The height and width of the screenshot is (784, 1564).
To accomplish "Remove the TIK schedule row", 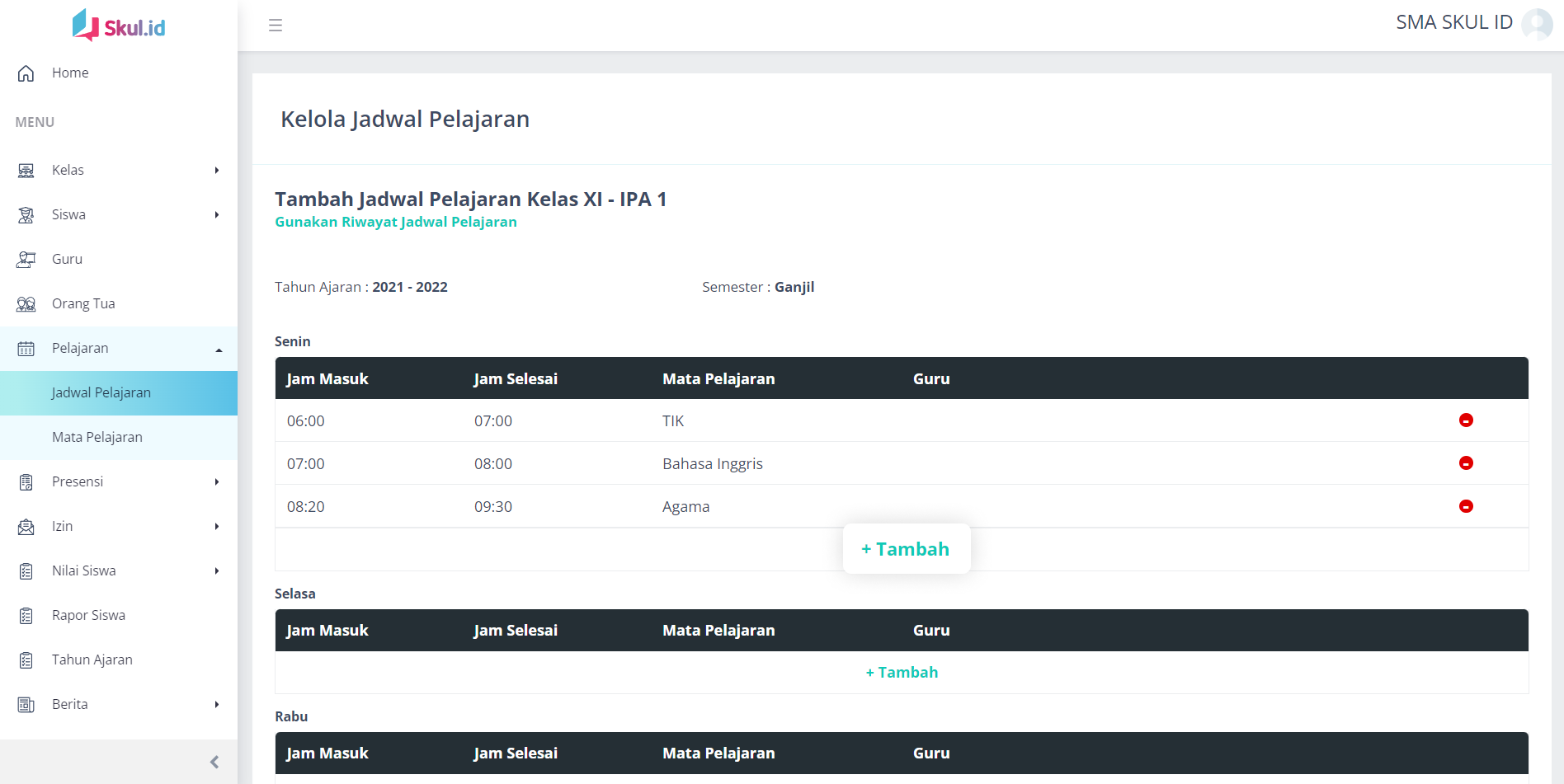I will pyautogui.click(x=1465, y=420).
